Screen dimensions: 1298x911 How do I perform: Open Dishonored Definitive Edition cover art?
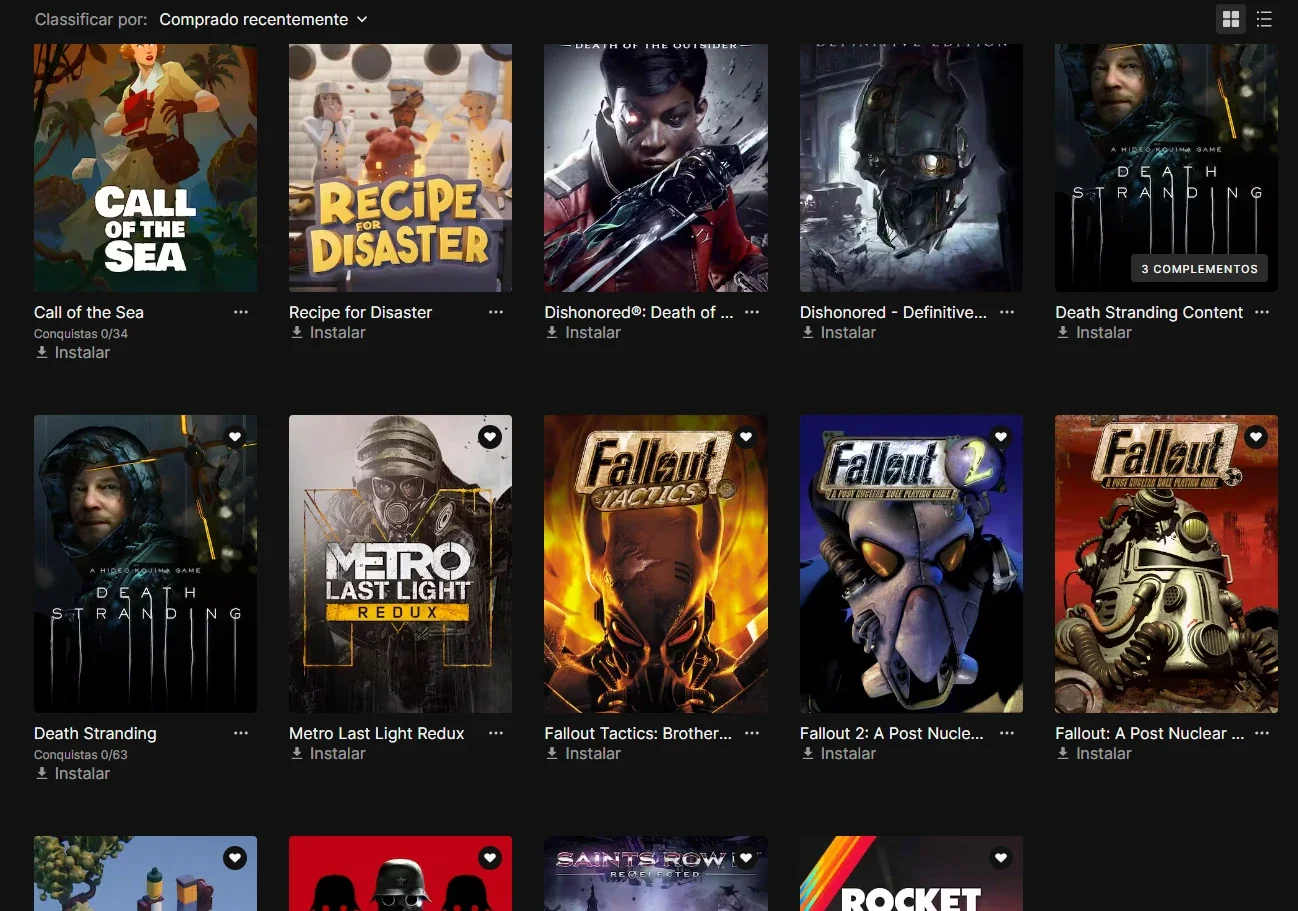(911, 168)
